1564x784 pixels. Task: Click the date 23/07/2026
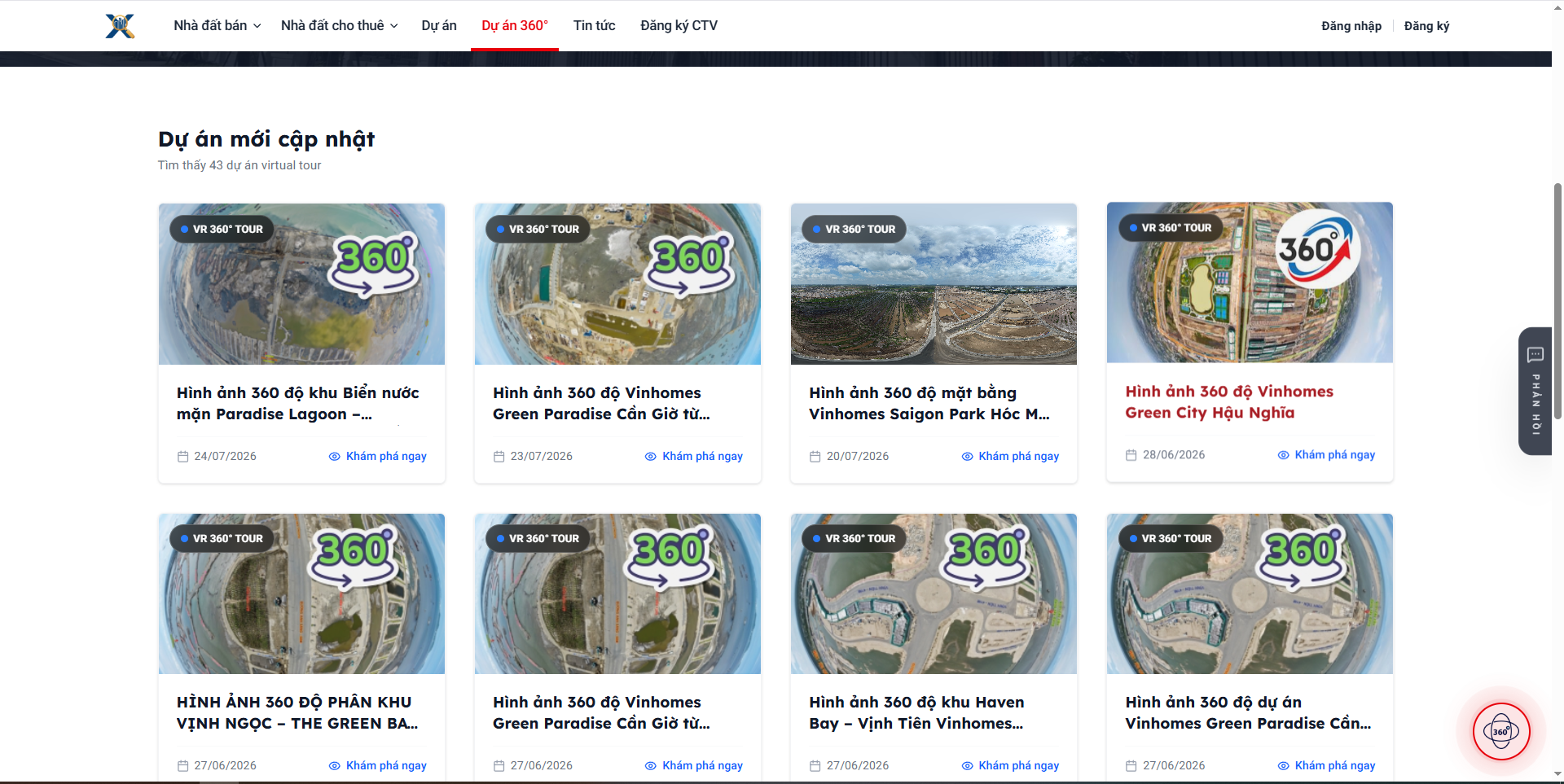(541, 457)
